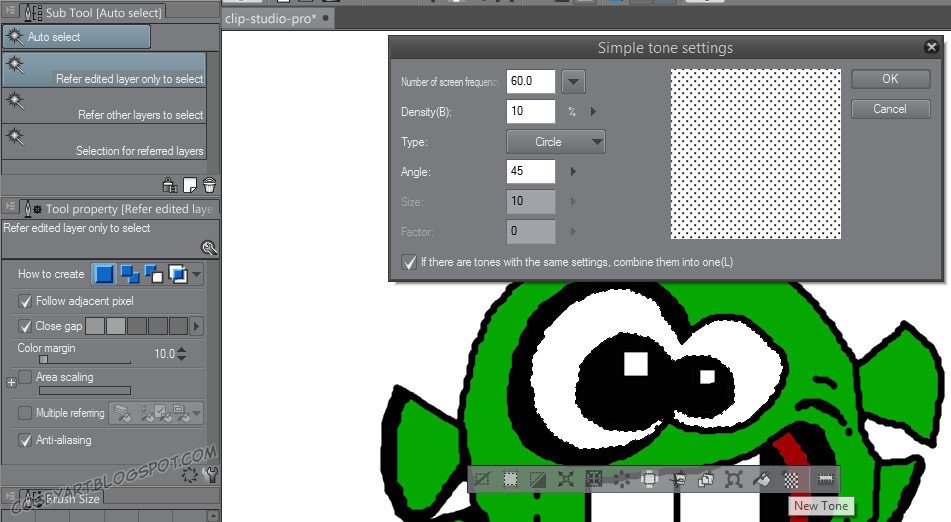Click Clear outside selection icon in launcher
The height and width of the screenshot is (522, 951).
[x=649, y=480]
